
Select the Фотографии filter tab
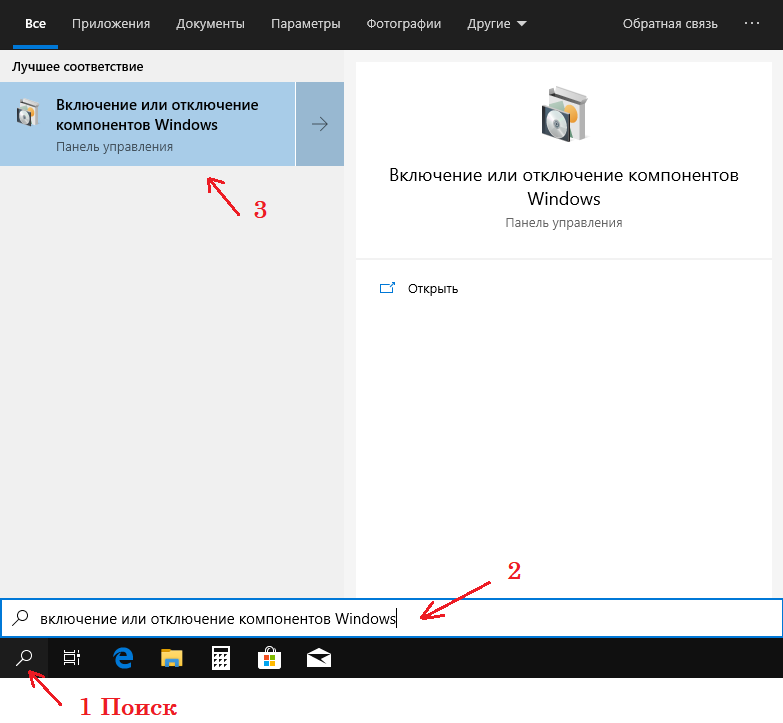(x=403, y=23)
